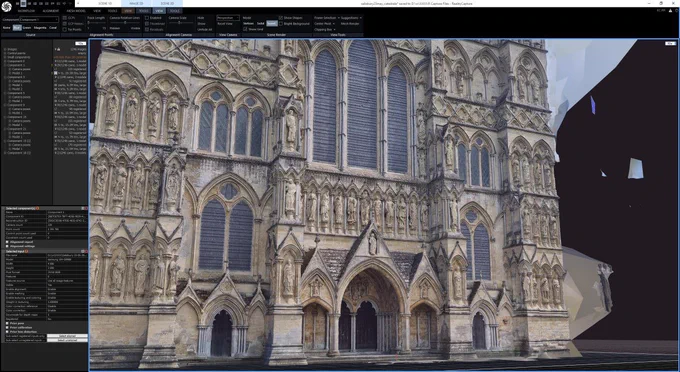
Task: Click the Enable alignment value field
Action: point(67,289)
